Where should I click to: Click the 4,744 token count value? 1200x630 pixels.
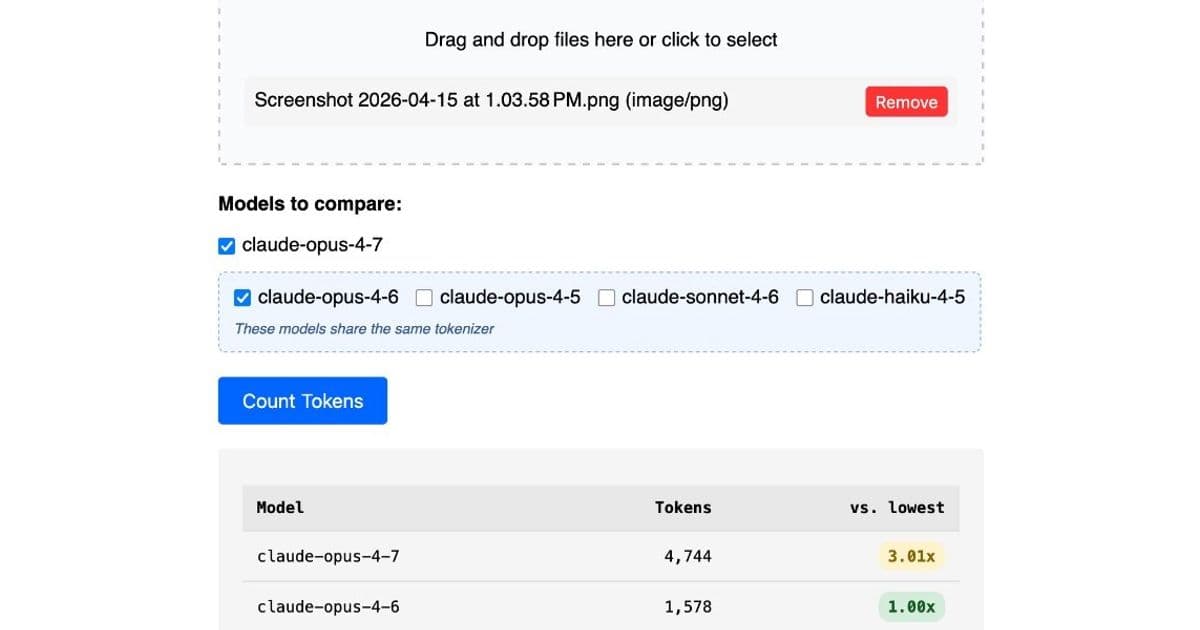point(688,556)
